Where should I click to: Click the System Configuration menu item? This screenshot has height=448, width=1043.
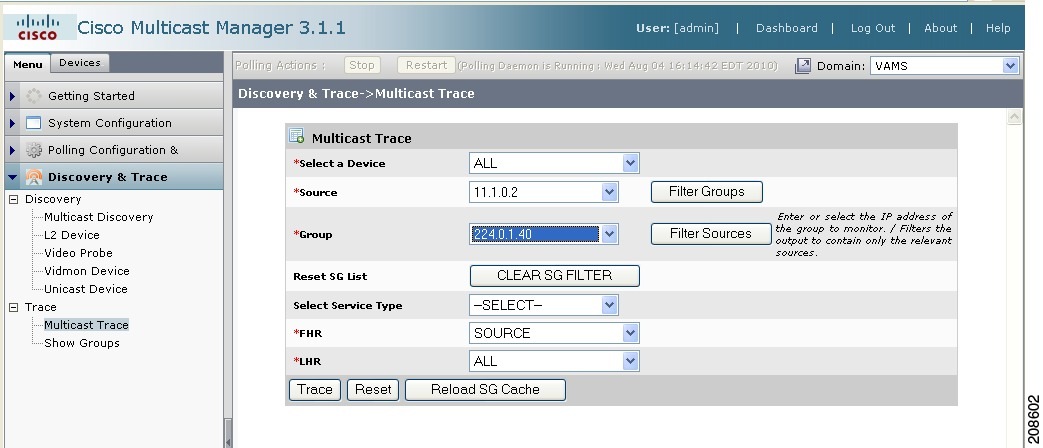coord(114,123)
